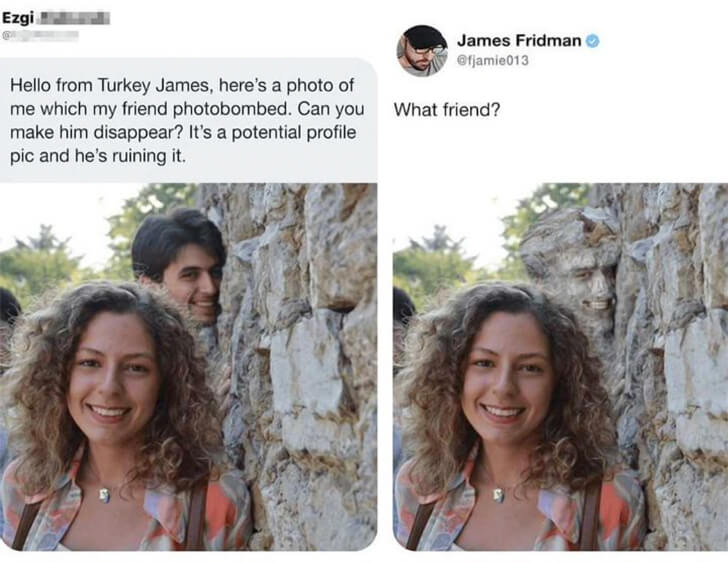Click the blue verified badge

[x=593, y=40]
